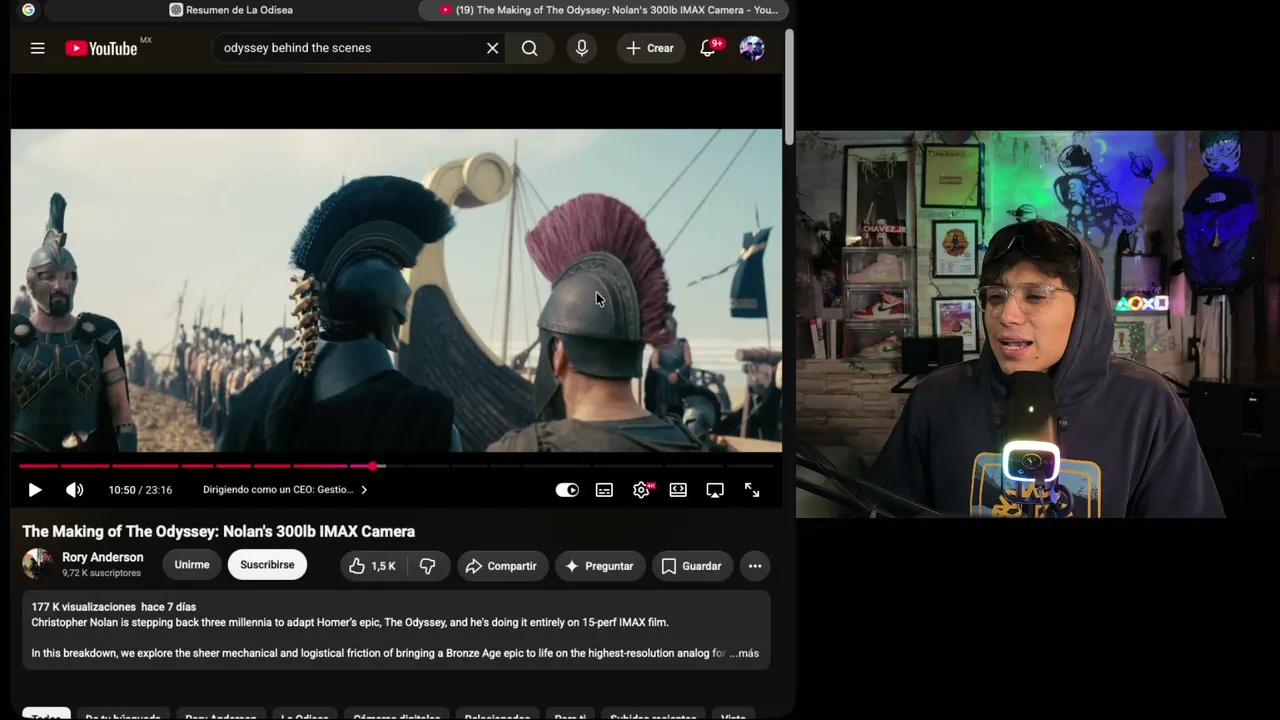The width and height of the screenshot is (1280, 720).
Task: Click the time display "10:50 / 23:16"
Action: 140,490
